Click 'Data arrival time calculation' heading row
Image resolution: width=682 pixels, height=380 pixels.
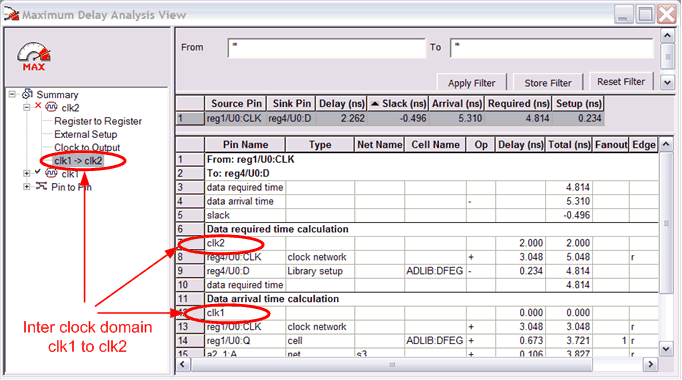point(418,299)
